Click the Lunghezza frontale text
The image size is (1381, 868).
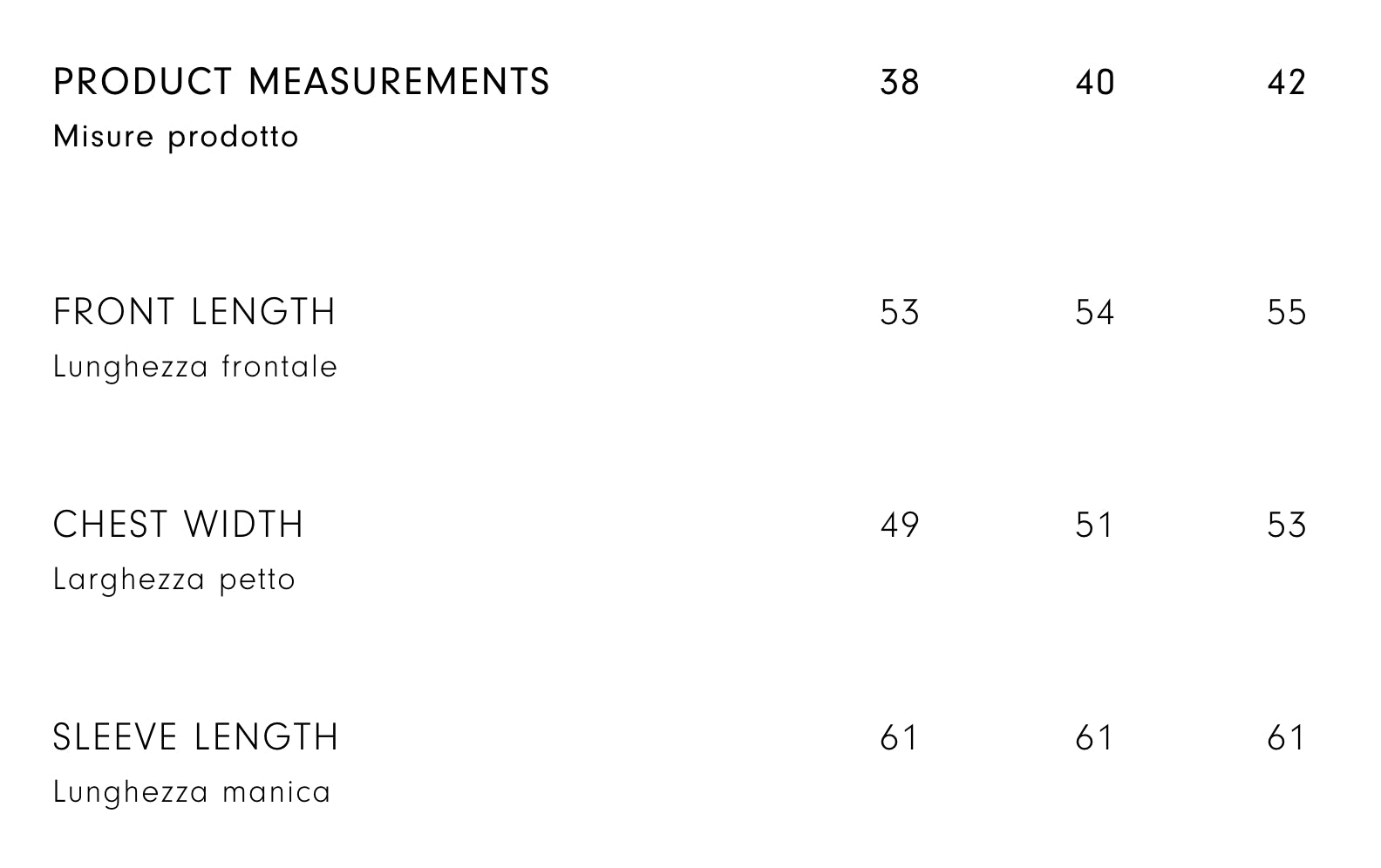[194, 367]
